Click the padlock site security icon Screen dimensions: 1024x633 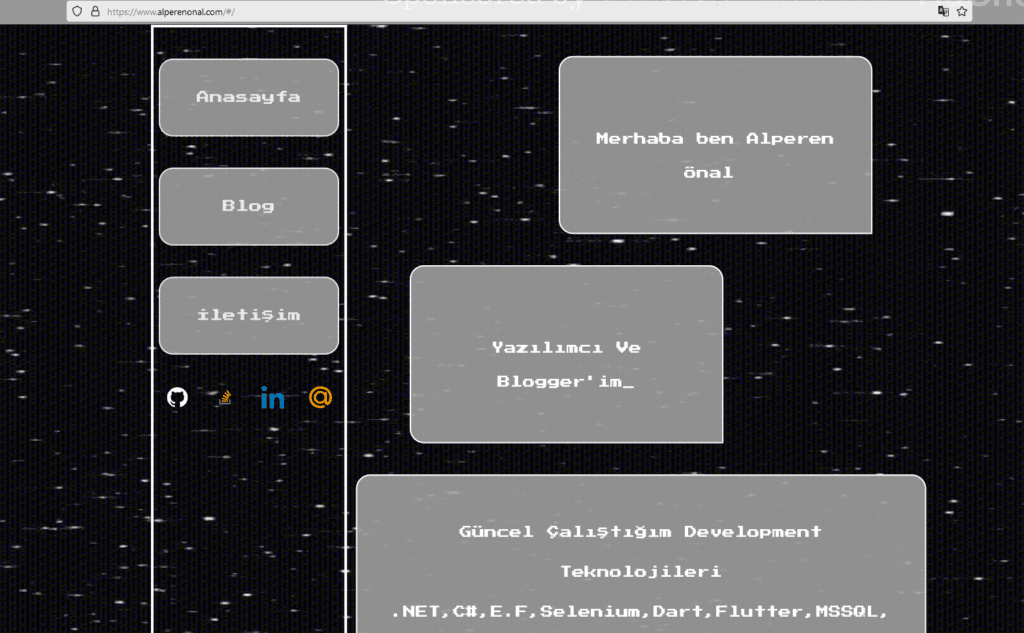tap(95, 11)
